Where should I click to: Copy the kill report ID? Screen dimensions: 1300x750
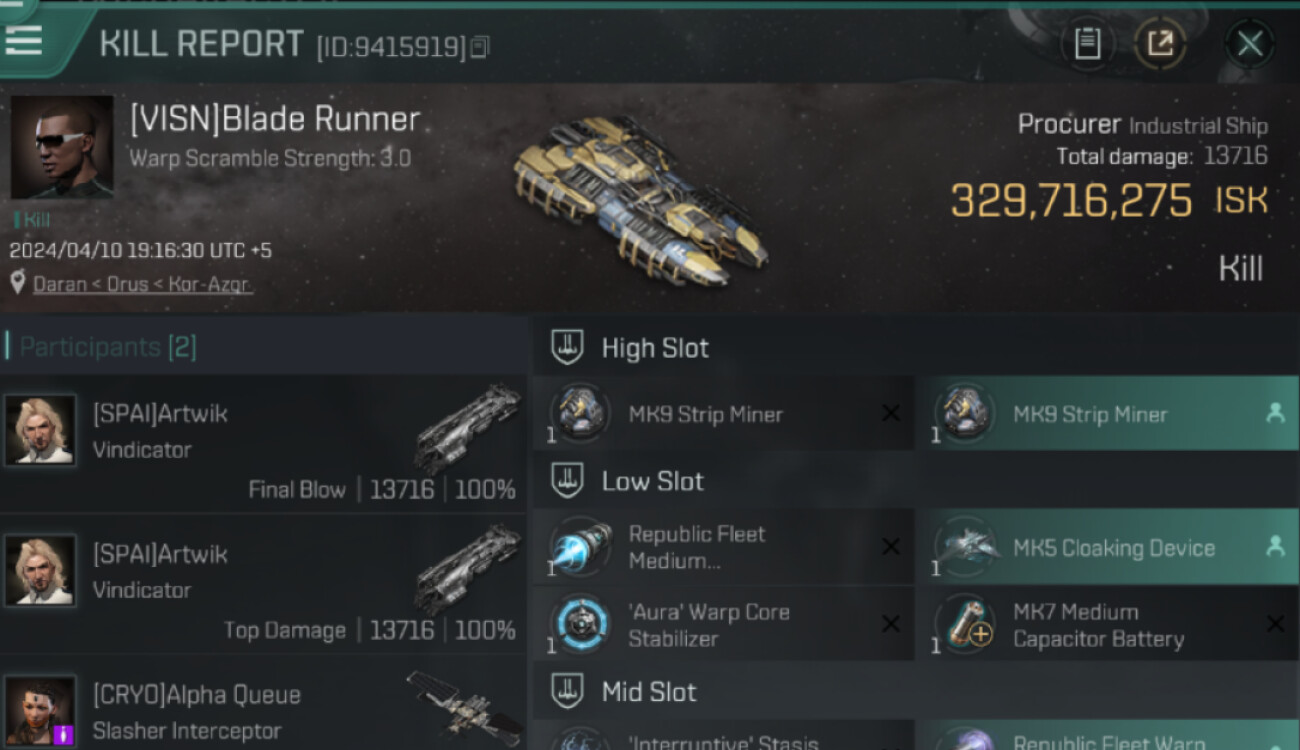point(480,47)
